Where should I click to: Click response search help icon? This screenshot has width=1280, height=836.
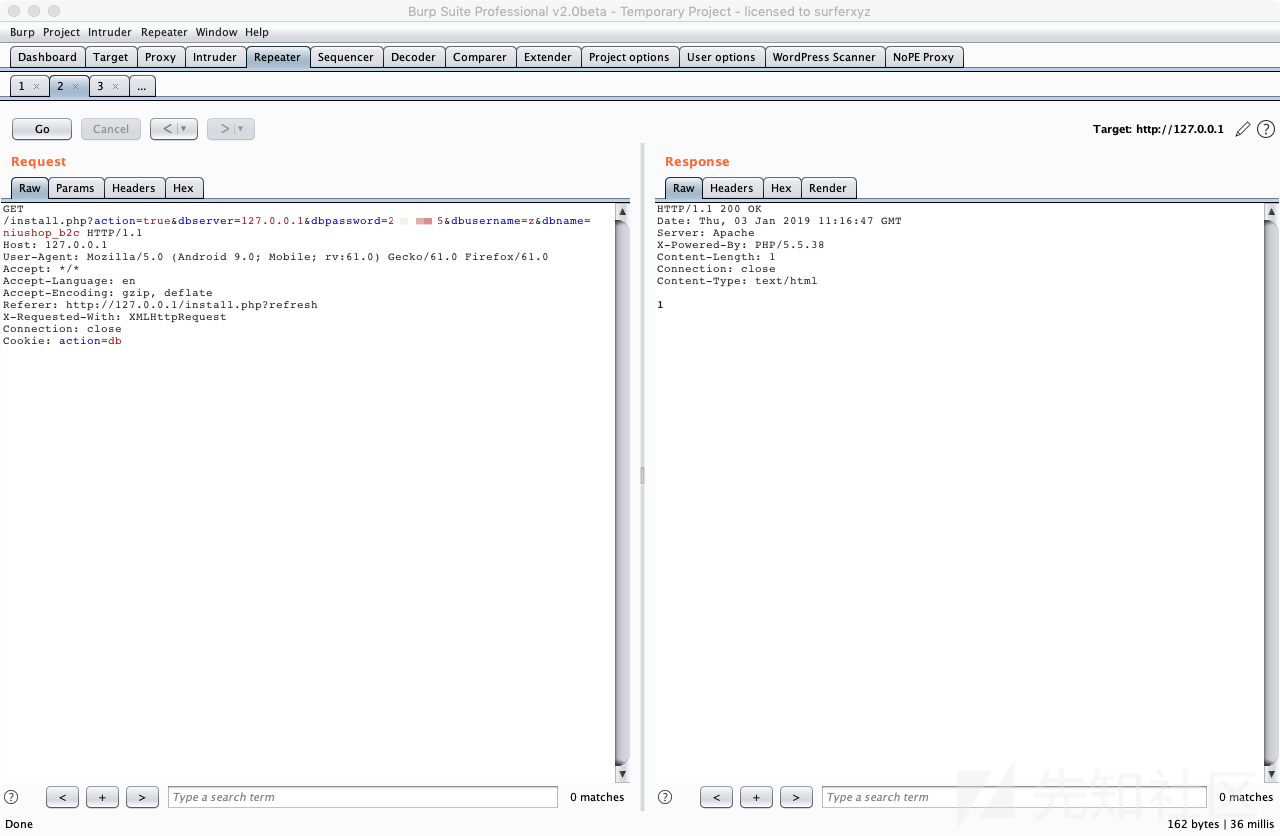(x=665, y=797)
